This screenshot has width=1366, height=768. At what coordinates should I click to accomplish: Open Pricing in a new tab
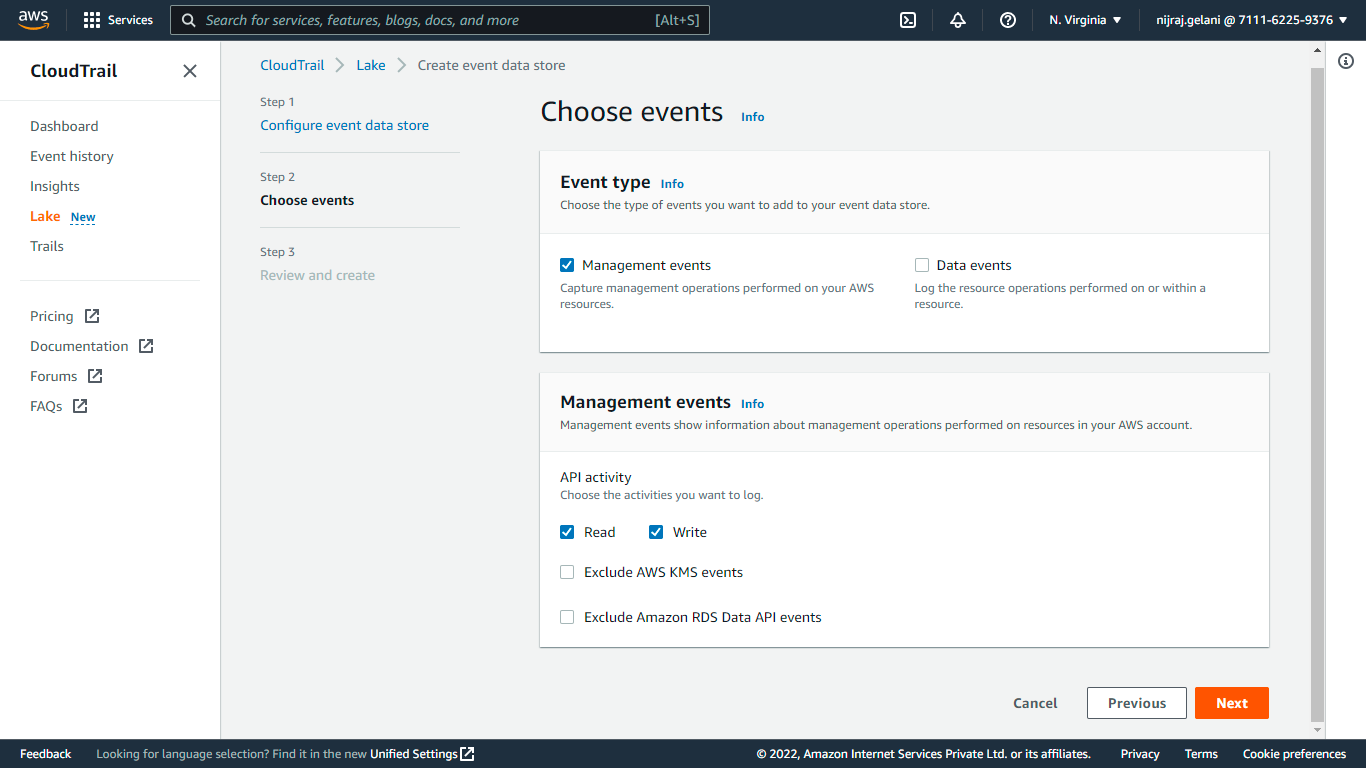pyautogui.click(x=52, y=316)
